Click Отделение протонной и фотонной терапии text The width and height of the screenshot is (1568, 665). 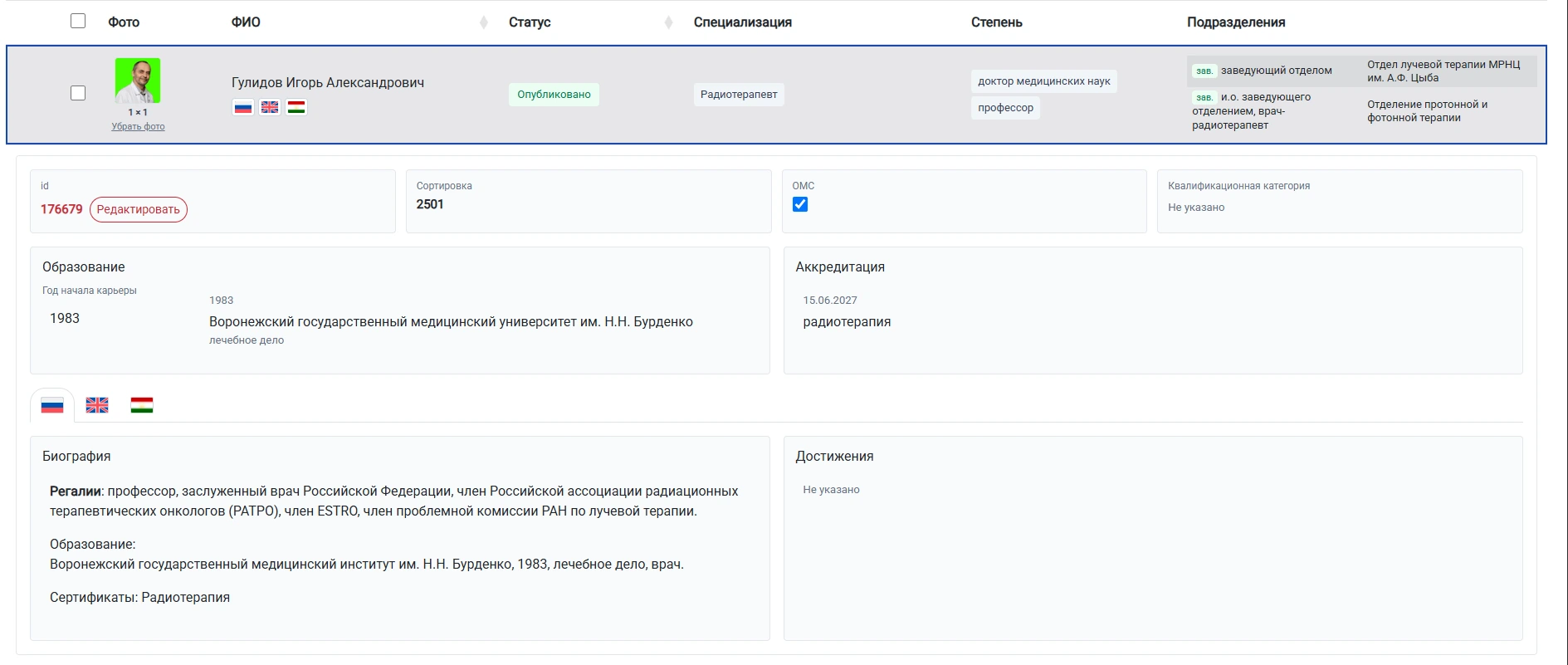point(1428,110)
